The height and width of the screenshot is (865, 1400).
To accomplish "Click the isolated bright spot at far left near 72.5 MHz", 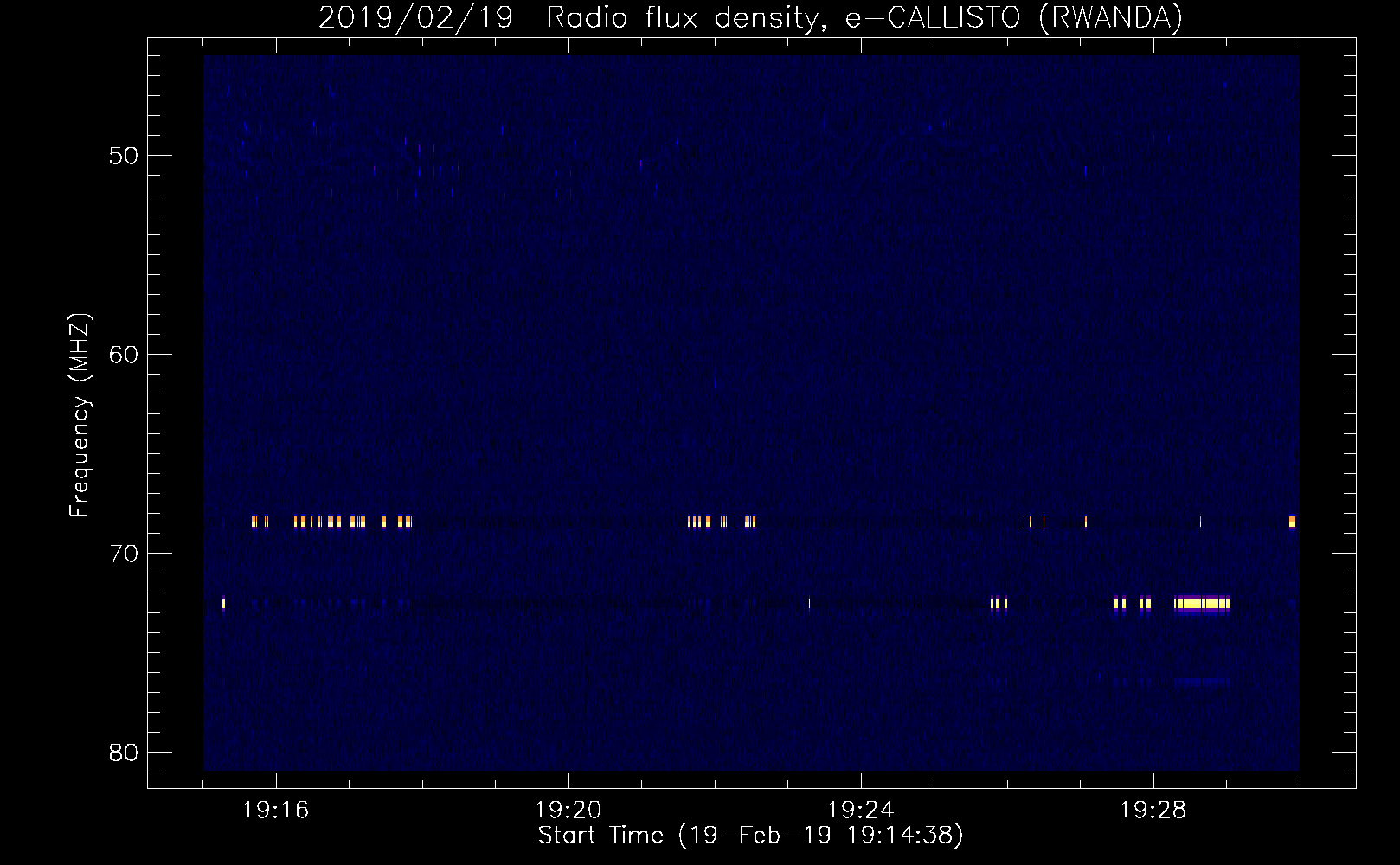I will point(223,604).
